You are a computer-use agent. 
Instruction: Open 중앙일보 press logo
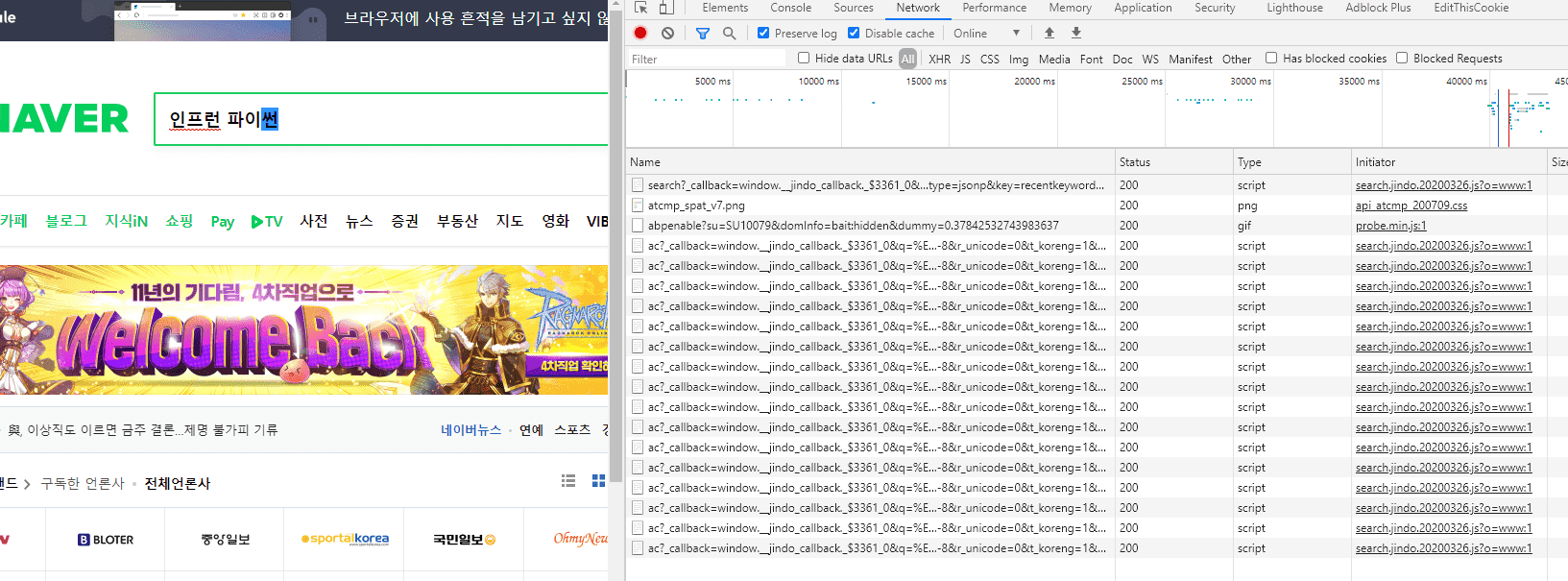(226, 540)
